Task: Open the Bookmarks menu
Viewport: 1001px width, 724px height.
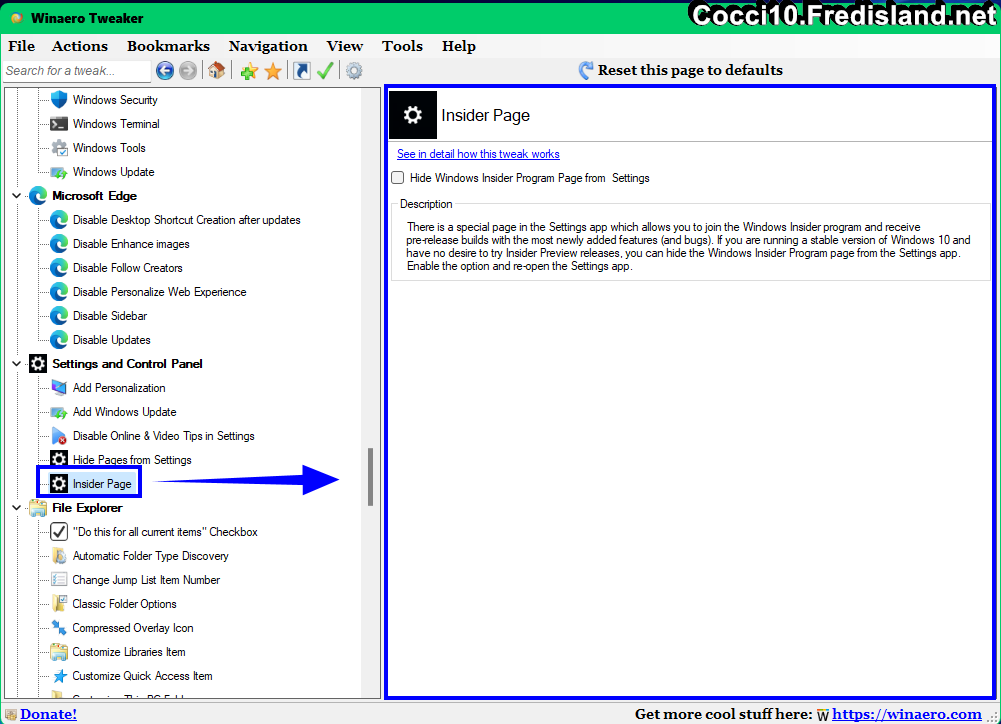Action: tap(169, 46)
